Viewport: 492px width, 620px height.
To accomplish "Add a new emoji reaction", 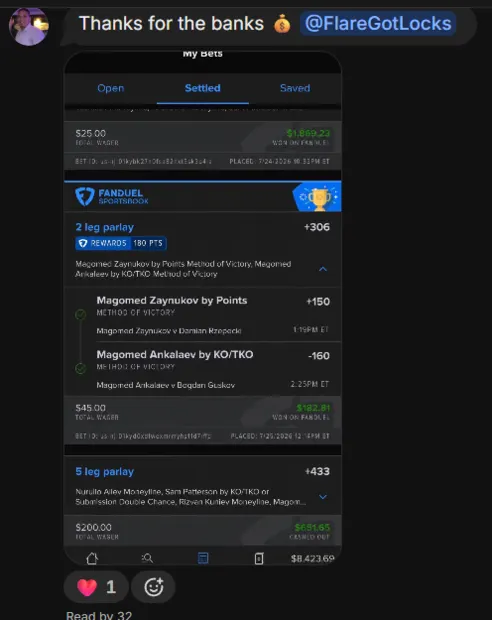I will [x=153, y=587].
